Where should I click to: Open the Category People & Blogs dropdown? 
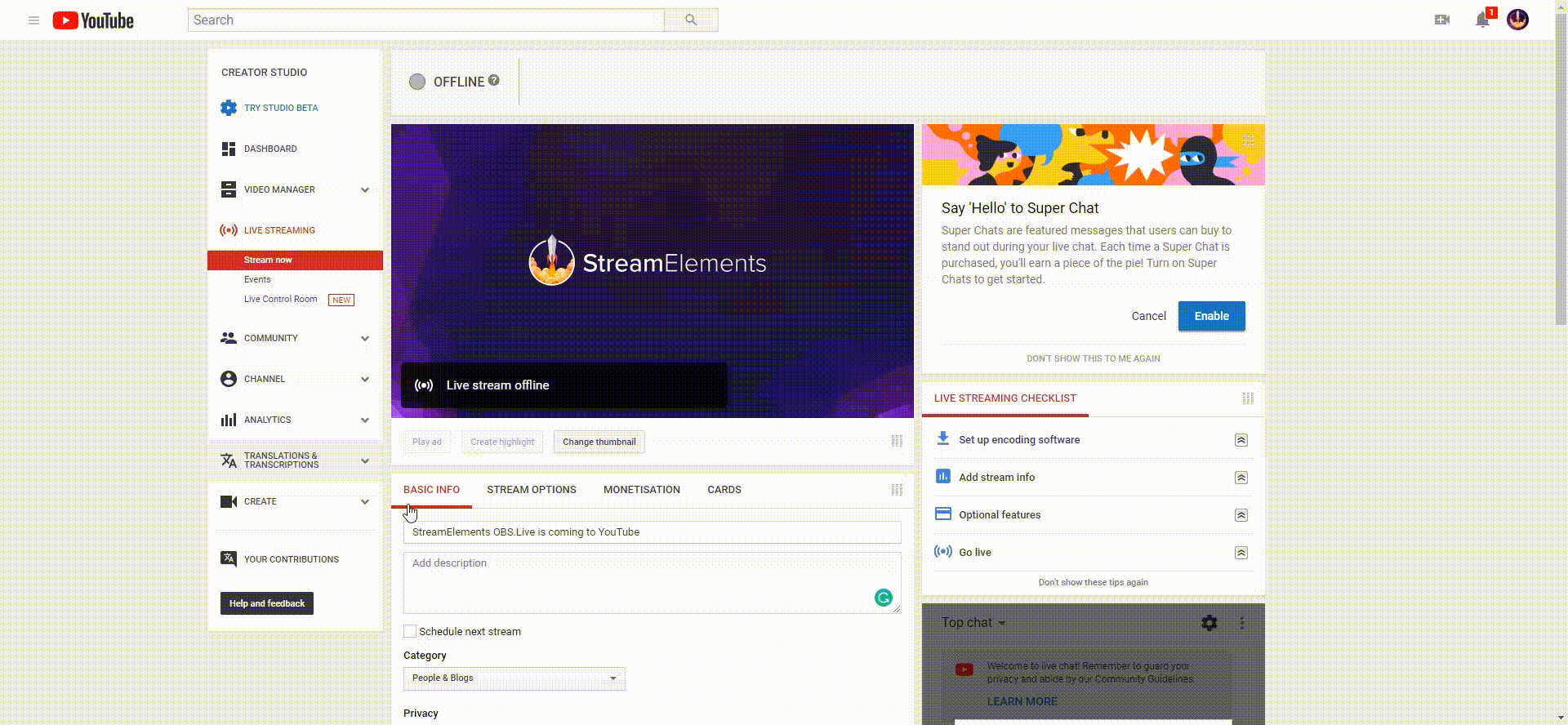click(x=514, y=678)
